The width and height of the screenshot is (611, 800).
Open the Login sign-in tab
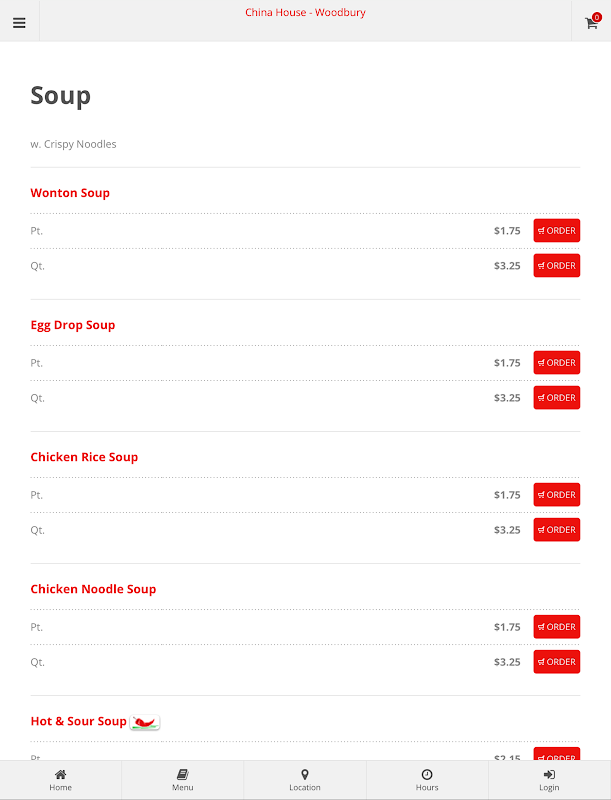[x=549, y=780]
